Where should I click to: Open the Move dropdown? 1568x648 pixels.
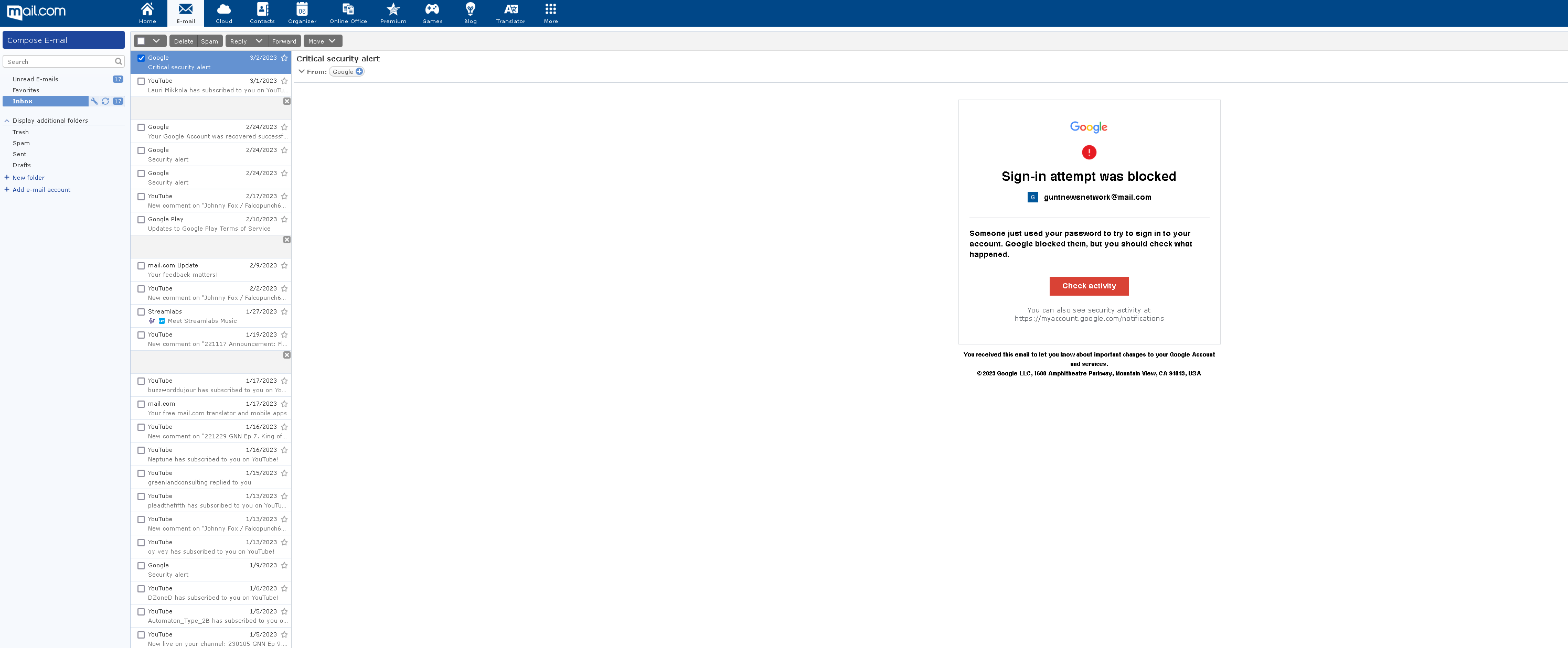click(x=323, y=41)
